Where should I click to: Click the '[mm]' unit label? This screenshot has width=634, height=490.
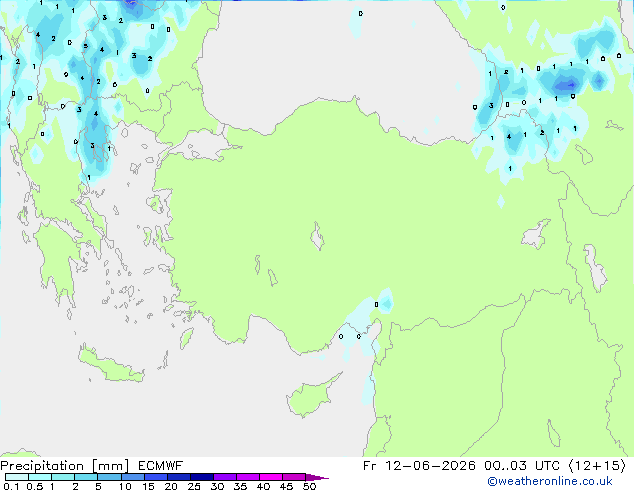coord(110,466)
